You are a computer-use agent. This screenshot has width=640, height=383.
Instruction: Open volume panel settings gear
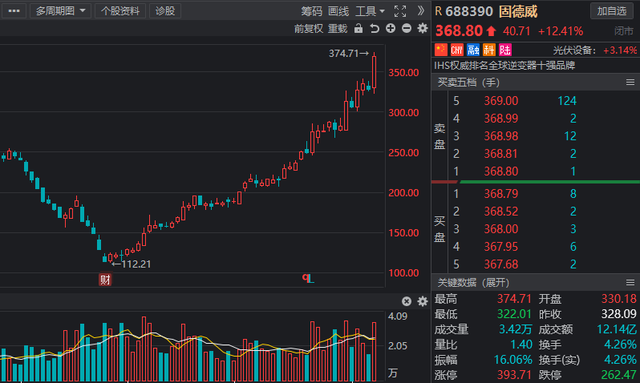click(422, 301)
